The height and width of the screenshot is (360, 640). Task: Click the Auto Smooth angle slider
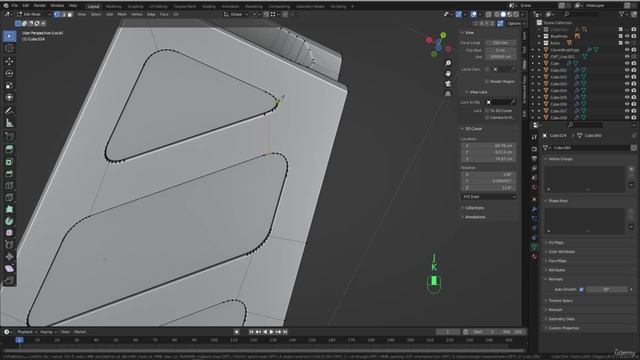607,289
